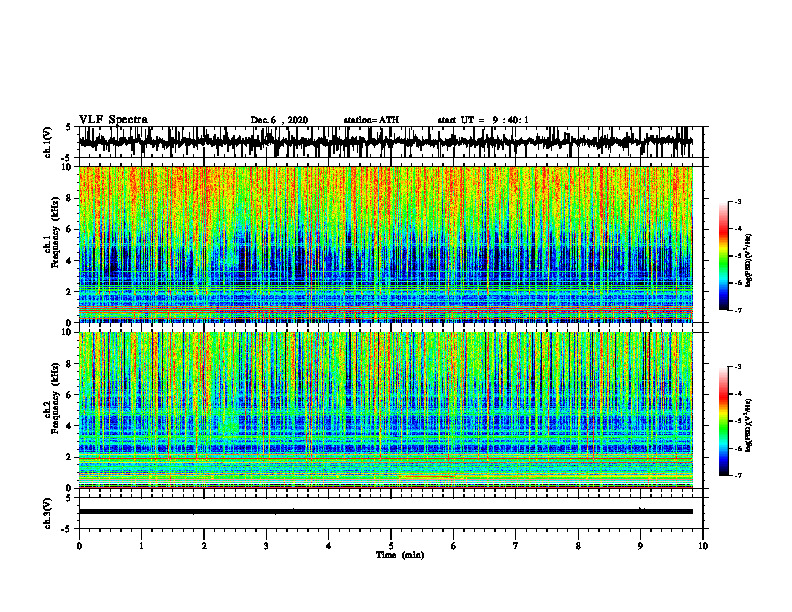Click the '8' kHz tick on ch.1 spectrogram
792x612 pixels.
coord(69,198)
